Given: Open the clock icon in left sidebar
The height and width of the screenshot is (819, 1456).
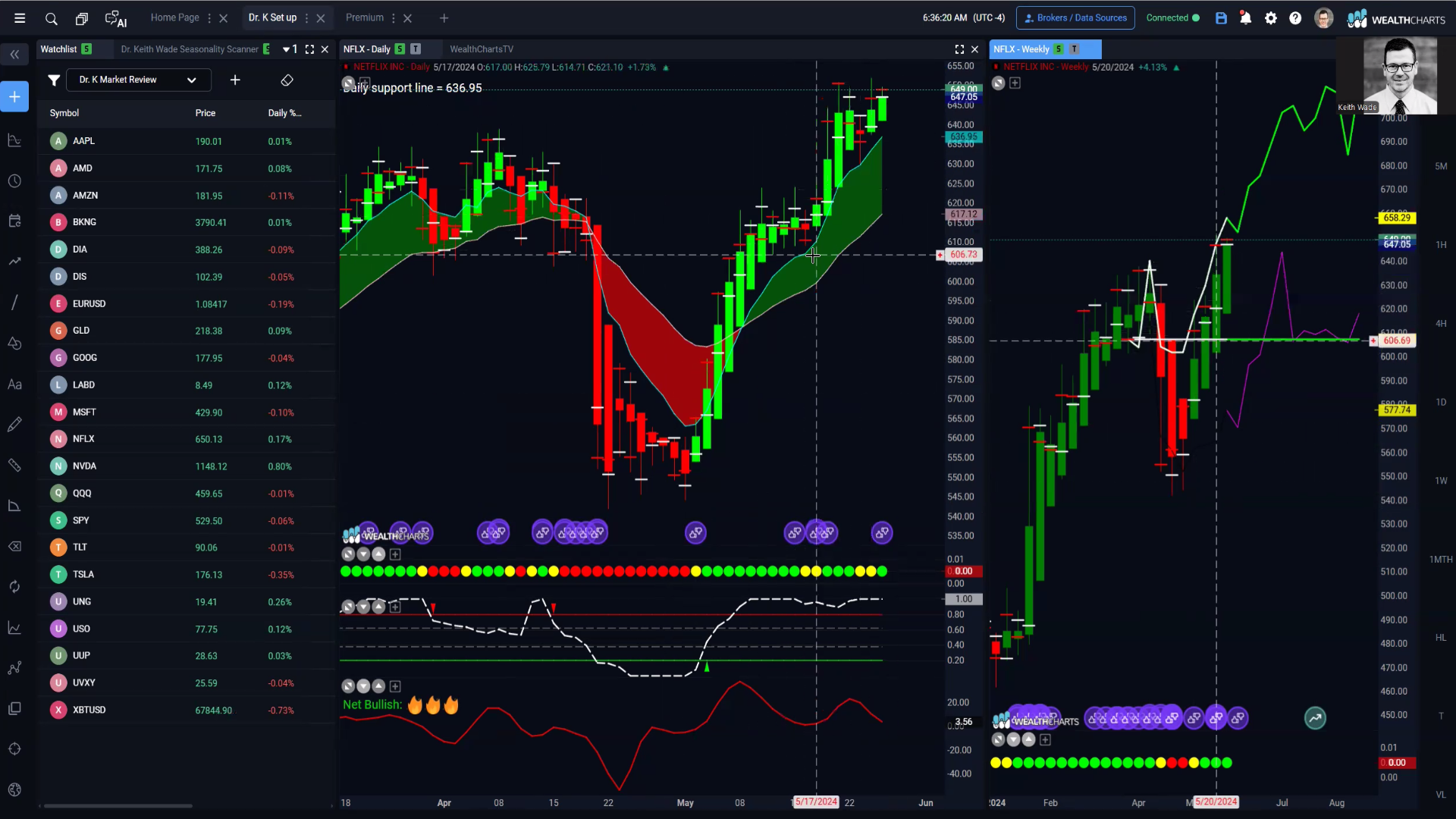Looking at the screenshot, I should click(14, 181).
